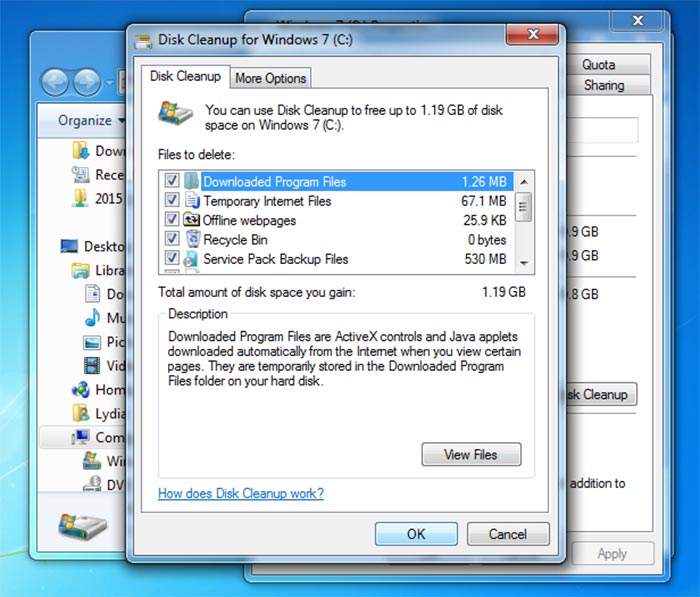
Task: Click the Service Pack Backup Files icon
Action: tap(191, 259)
